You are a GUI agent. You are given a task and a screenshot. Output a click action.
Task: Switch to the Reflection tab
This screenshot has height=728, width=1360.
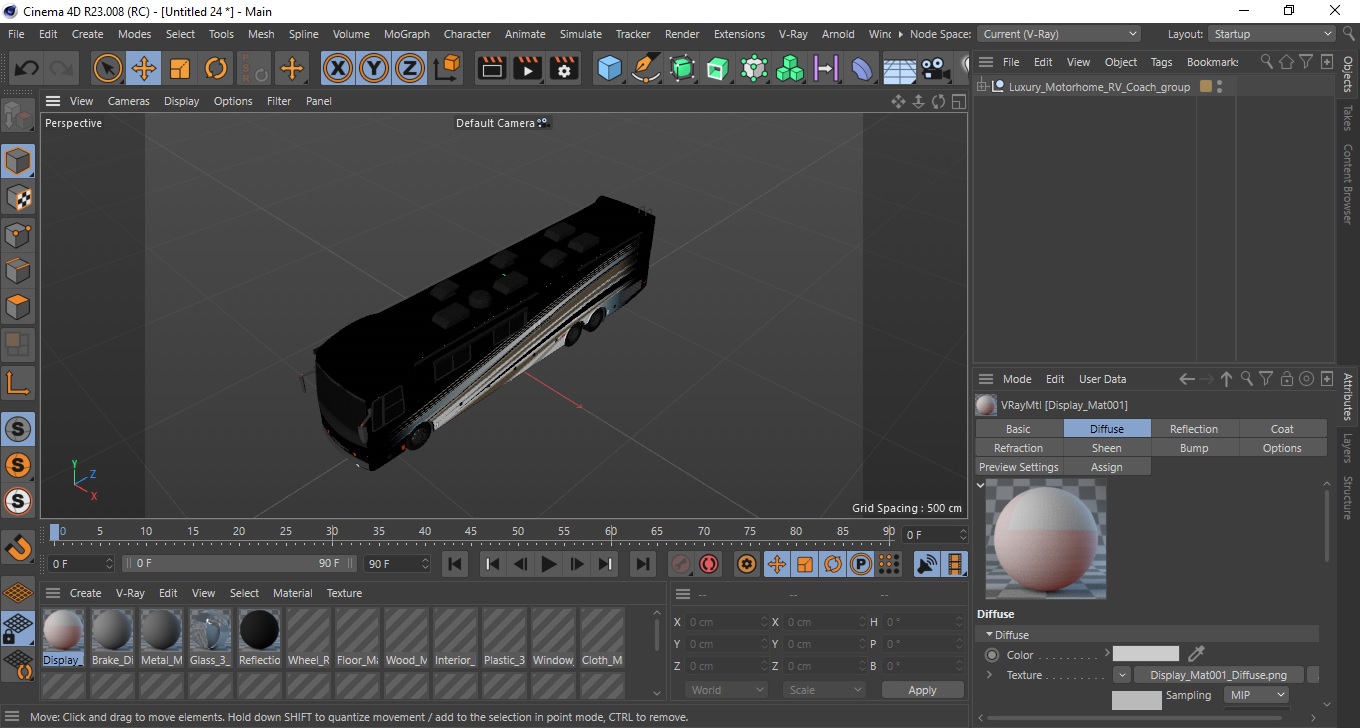pyautogui.click(x=1194, y=429)
